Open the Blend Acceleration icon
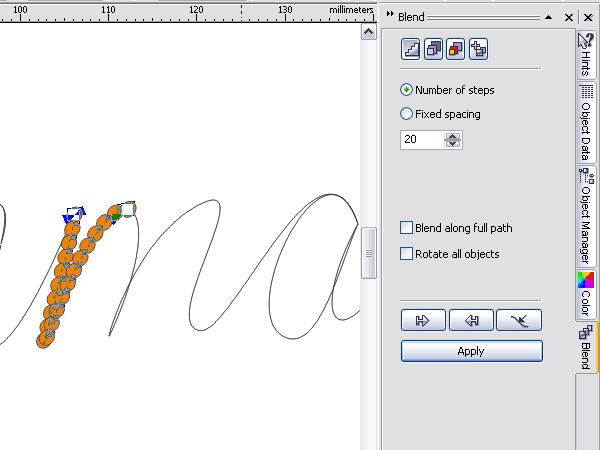The image size is (600, 450). point(433,49)
